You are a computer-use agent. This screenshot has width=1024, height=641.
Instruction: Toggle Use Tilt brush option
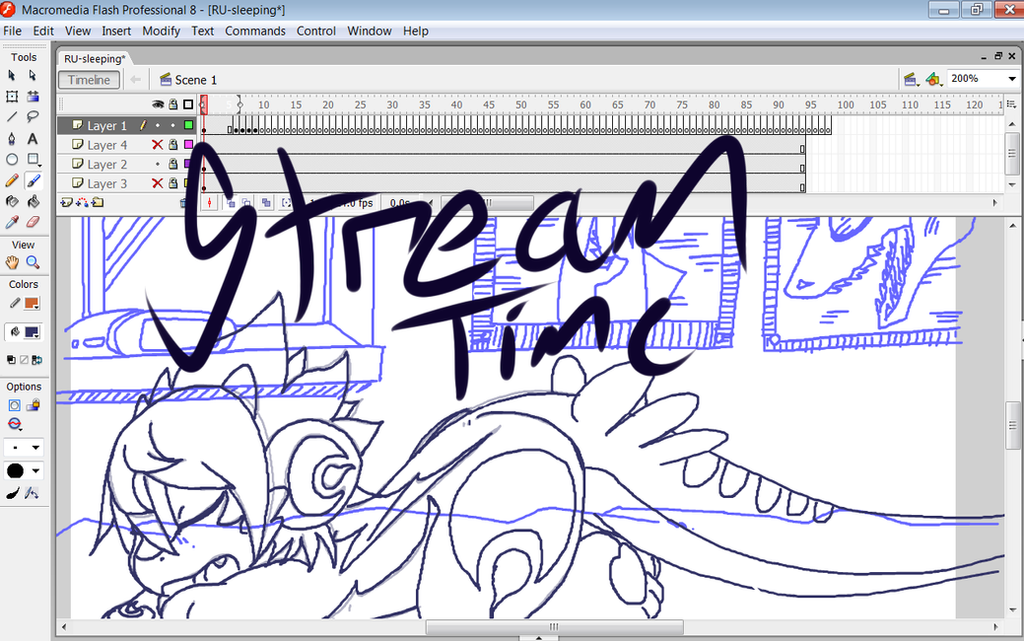[31, 494]
